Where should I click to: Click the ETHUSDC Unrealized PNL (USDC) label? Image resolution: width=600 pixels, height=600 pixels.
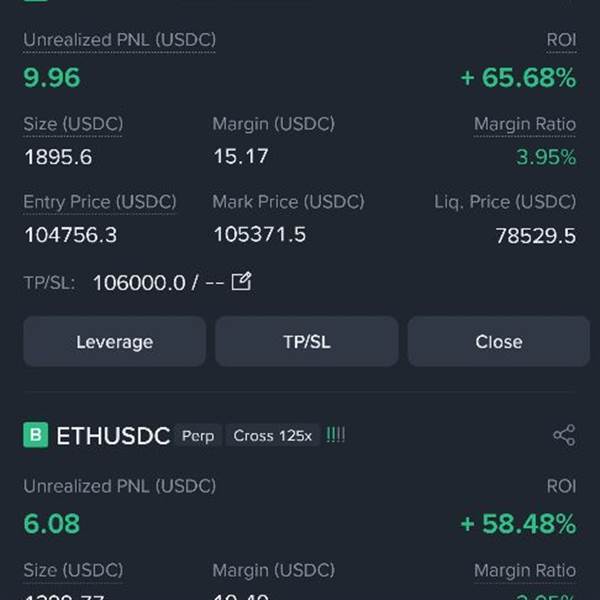click(x=119, y=486)
